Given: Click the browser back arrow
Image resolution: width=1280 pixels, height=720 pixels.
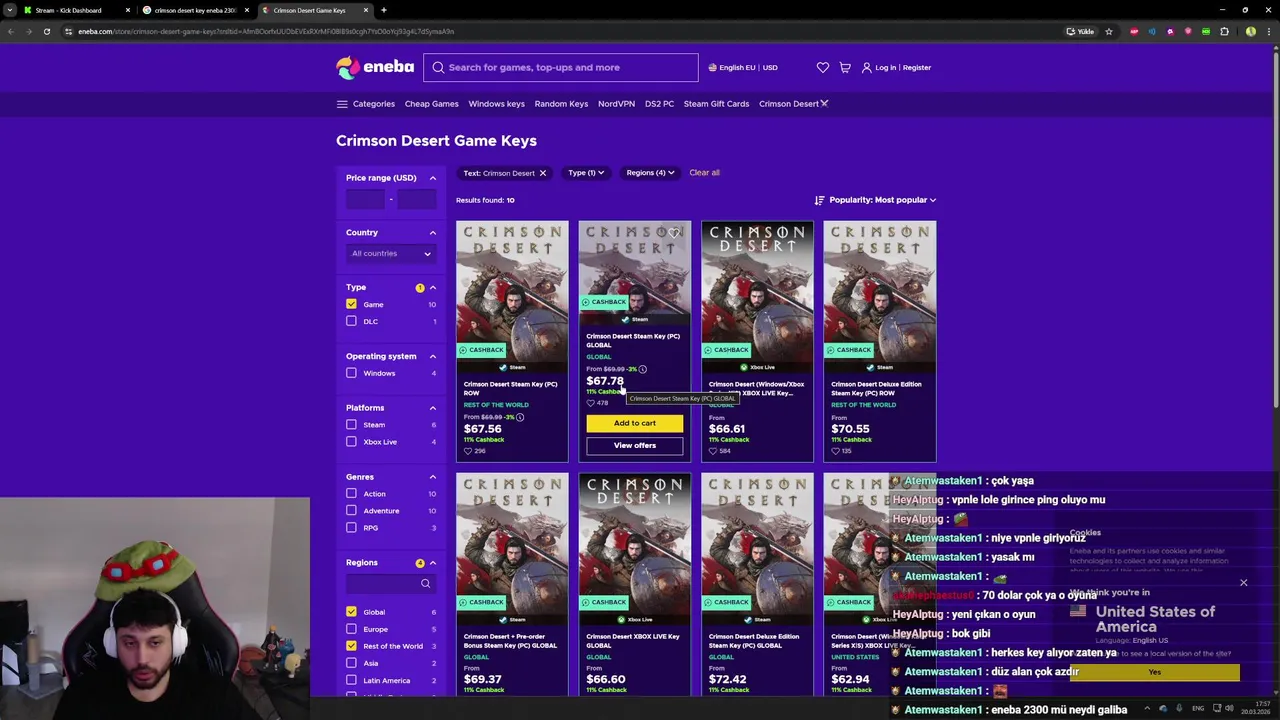Looking at the screenshot, I should (x=11, y=31).
